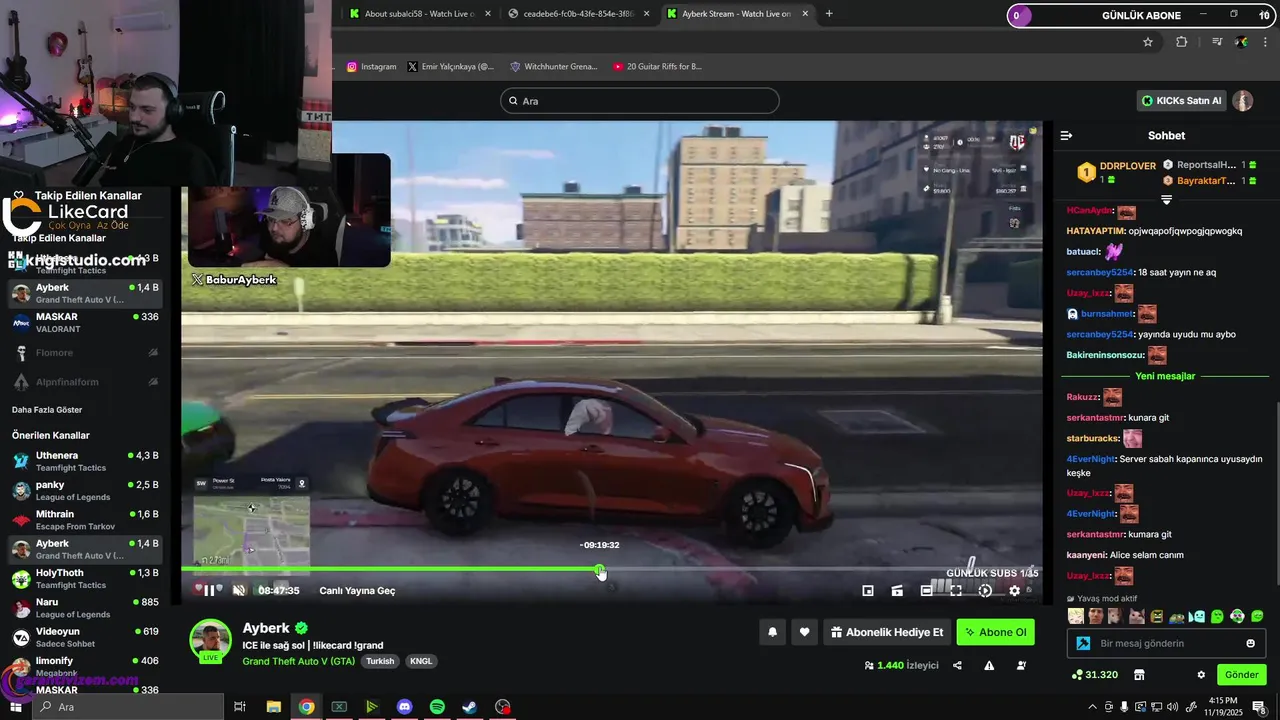This screenshot has width=1280, height=720.
Task: Pause the stream video
Action: coord(209,590)
